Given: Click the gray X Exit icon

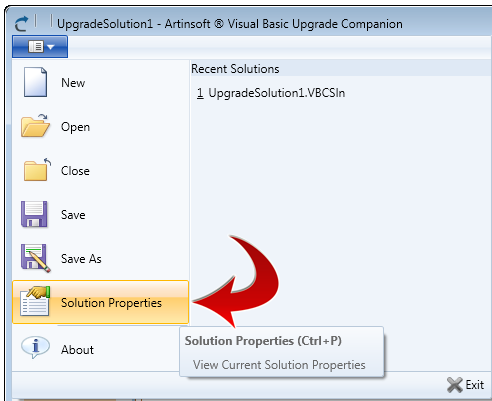Looking at the screenshot, I should [x=455, y=385].
